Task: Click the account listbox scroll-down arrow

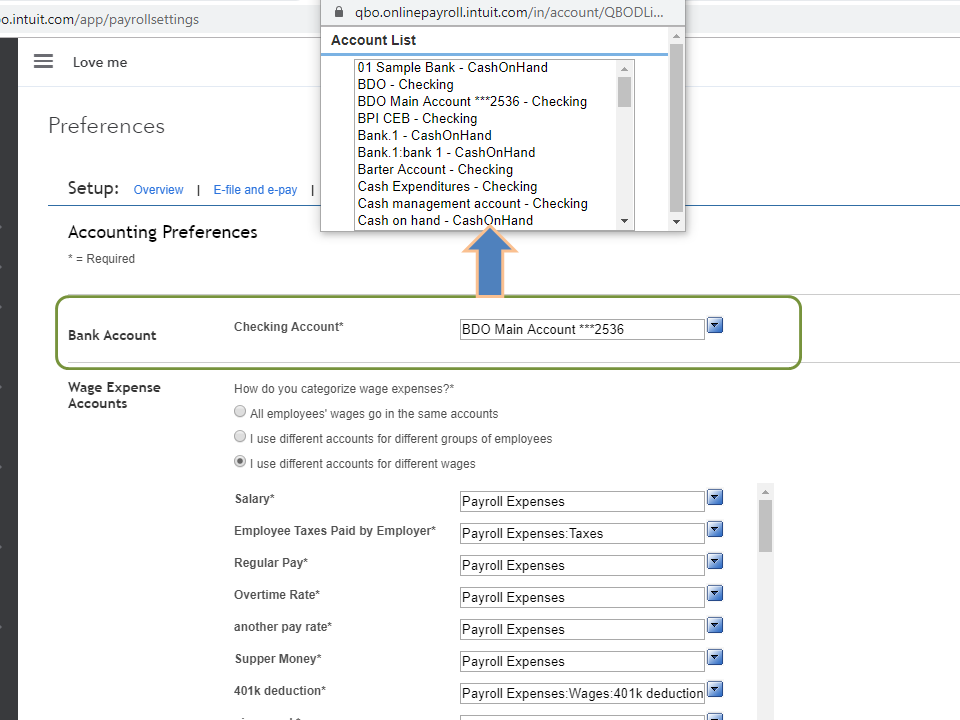Action: pos(624,221)
